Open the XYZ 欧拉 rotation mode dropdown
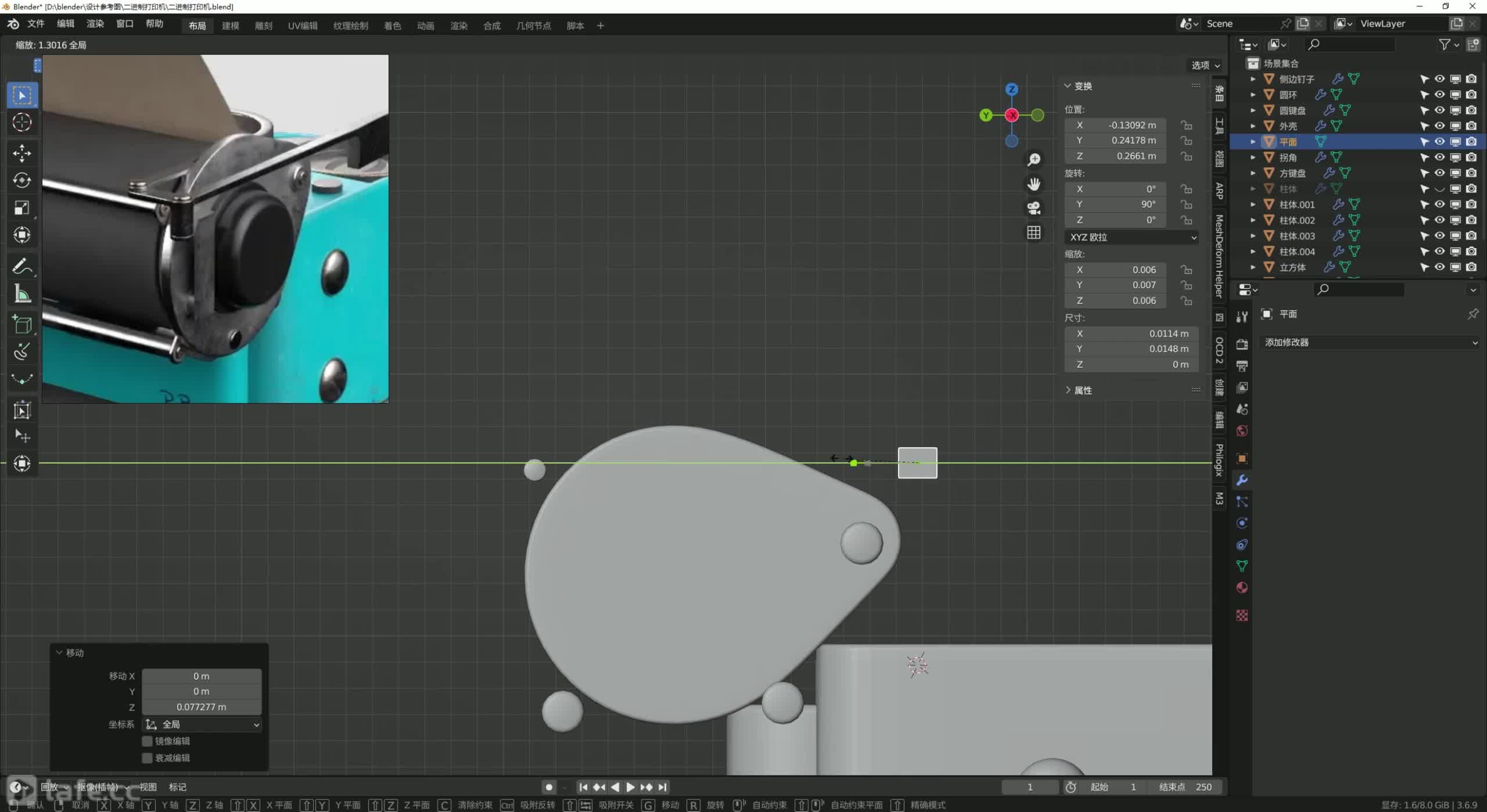 click(1132, 237)
